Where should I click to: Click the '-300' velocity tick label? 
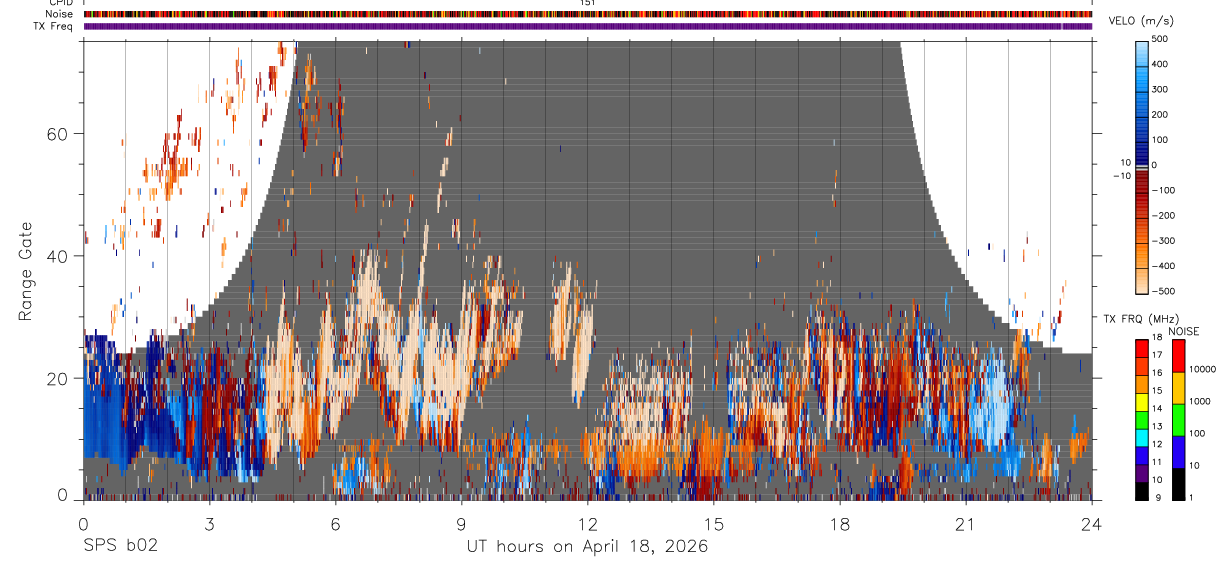coord(1163,241)
